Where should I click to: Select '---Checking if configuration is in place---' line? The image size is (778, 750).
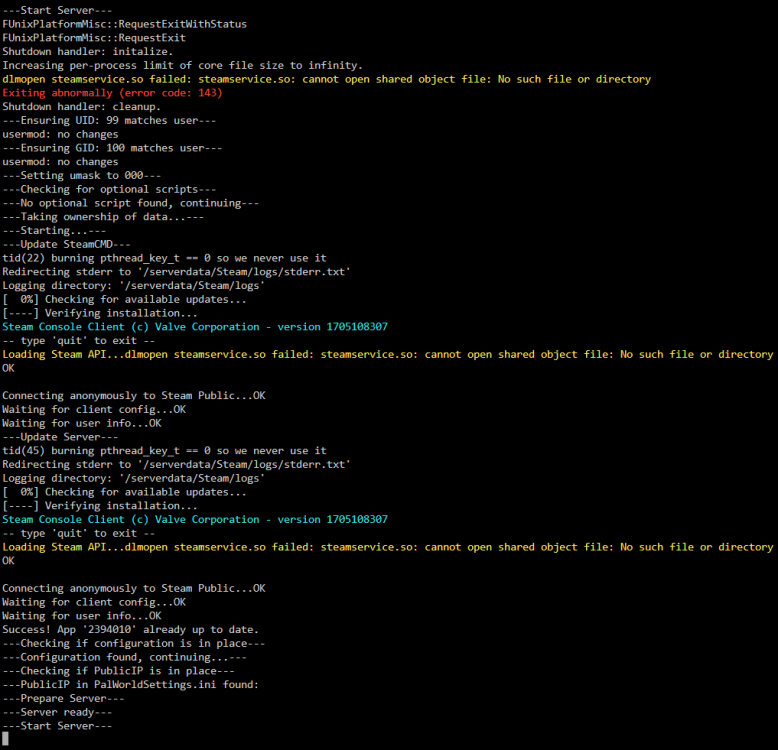[x=133, y=643]
